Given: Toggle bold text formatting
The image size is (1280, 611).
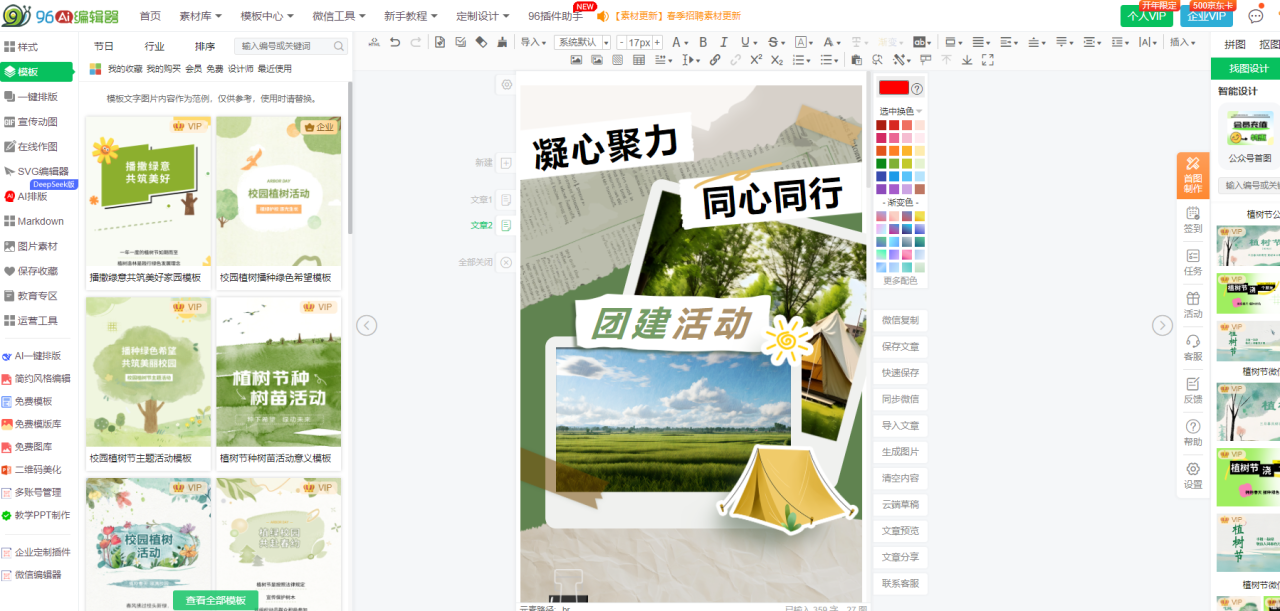Looking at the screenshot, I should point(703,42).
